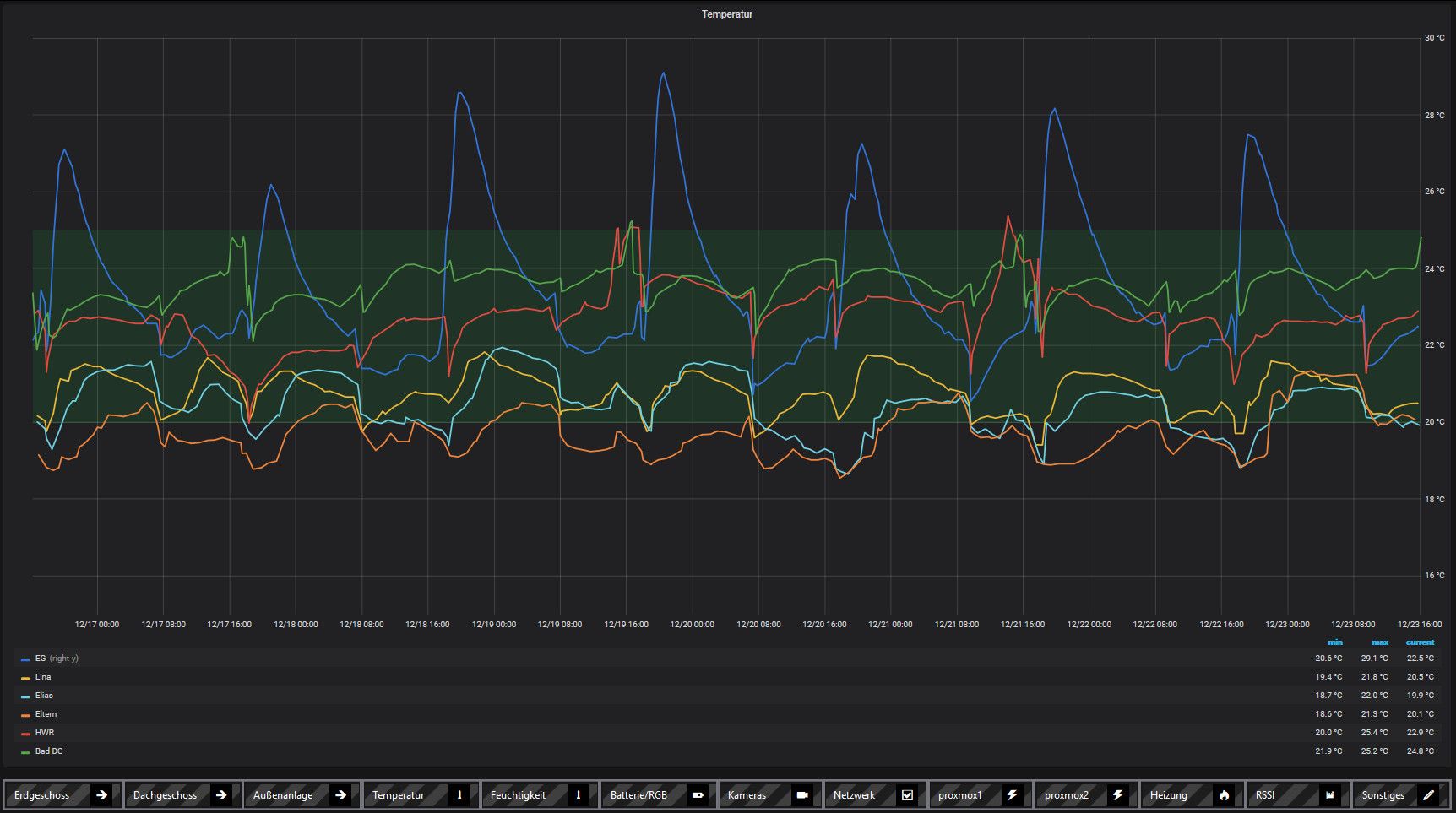Click the arrow icon on the Dachgeschoss button
The image size is (1456, 813).
[220, 795]
